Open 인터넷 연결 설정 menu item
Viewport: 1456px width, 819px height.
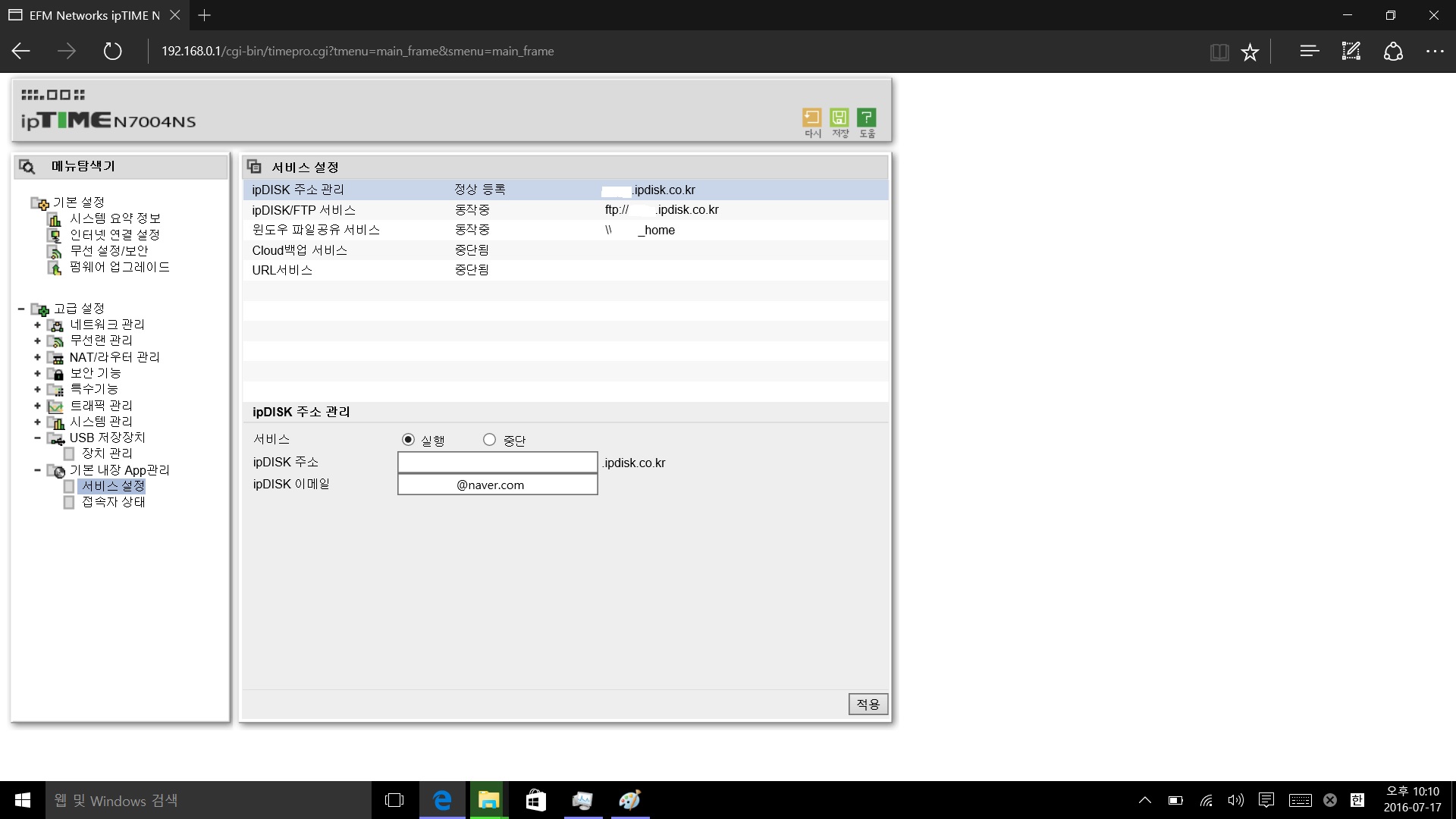tap(115, 235)
